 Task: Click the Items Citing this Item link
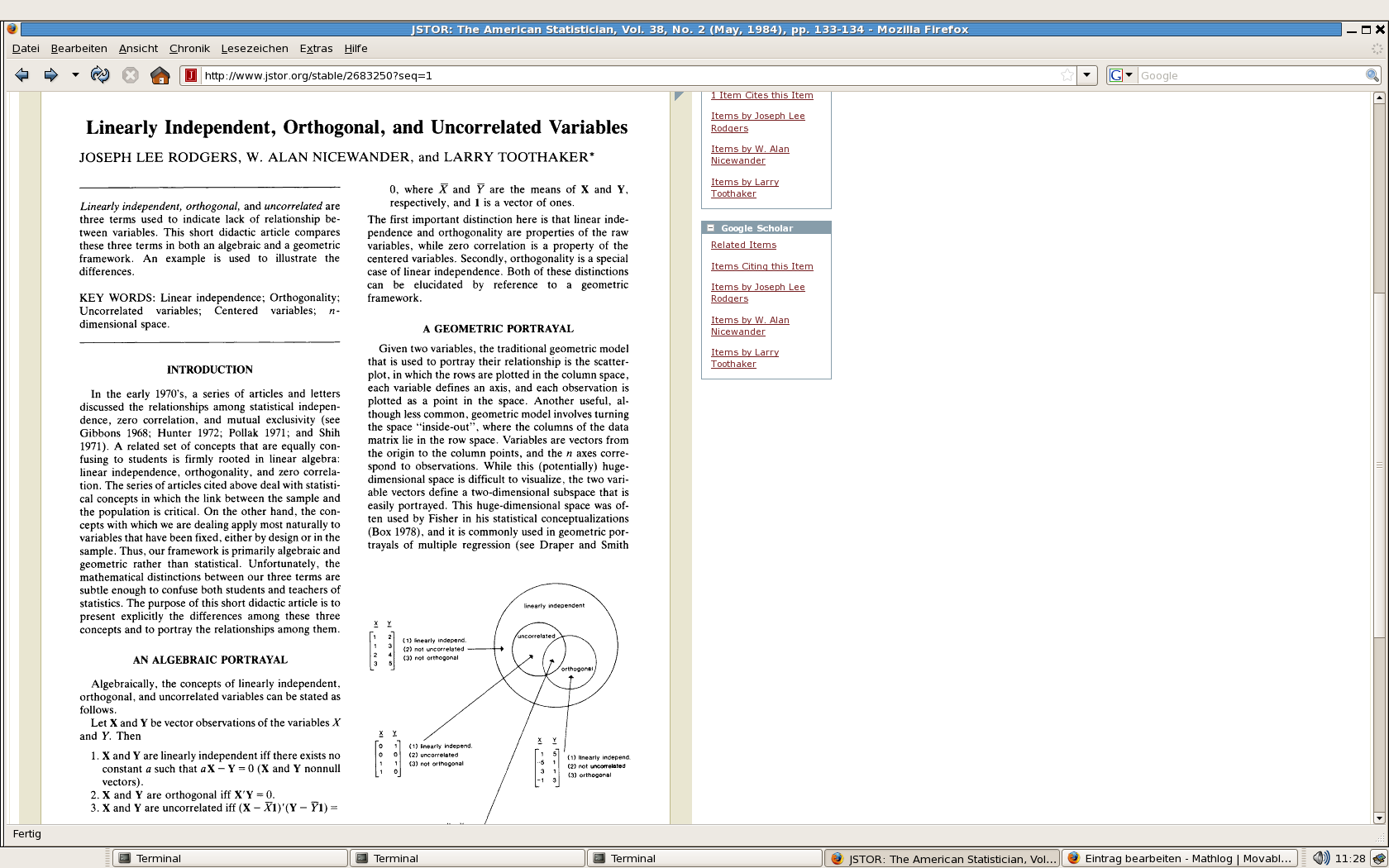pos(761,266)
